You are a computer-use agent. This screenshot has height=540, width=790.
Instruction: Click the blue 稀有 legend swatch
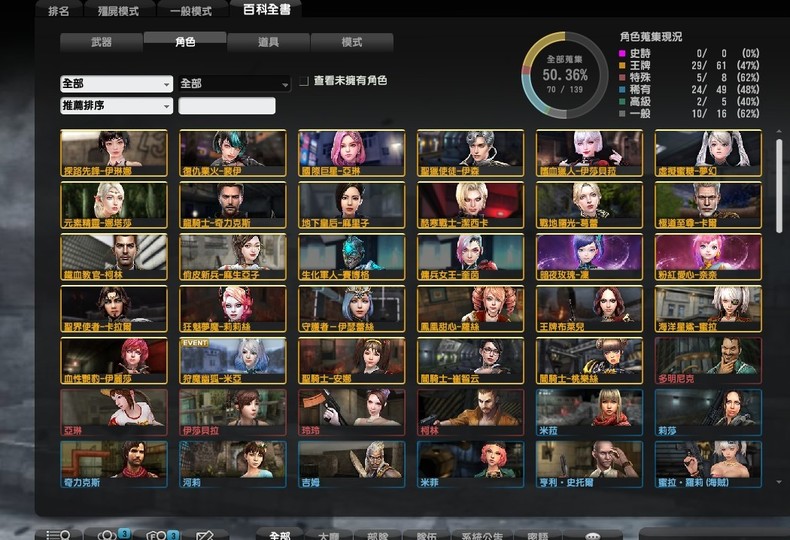pos(622,90)
